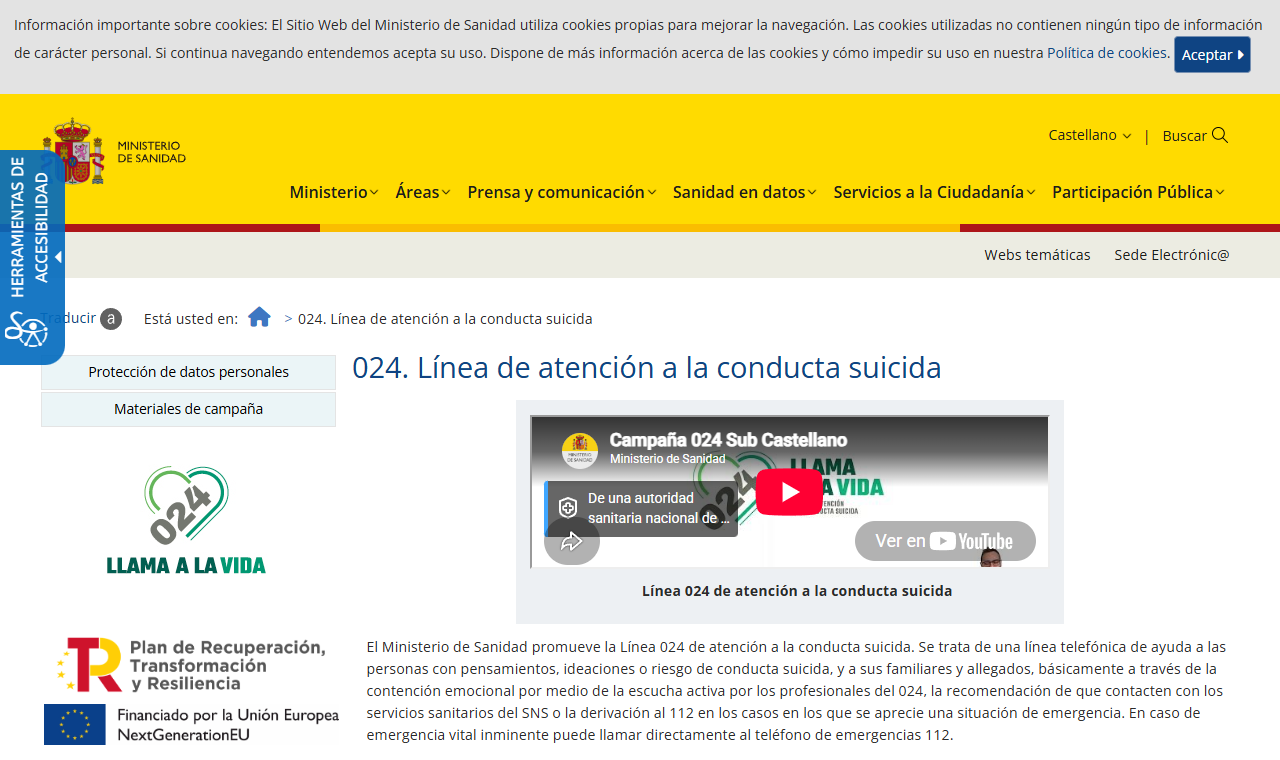Click the Plan de Recuperación logo
1280x760 pixels.
tap(191, 665)
